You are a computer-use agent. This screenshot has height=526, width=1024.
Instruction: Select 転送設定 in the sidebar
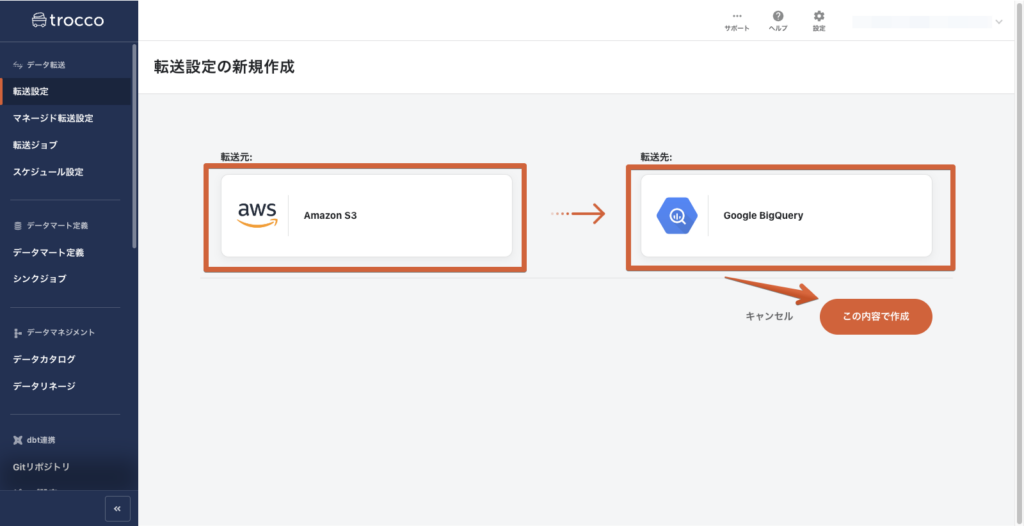pyautogui.click(x=31, y=91)
